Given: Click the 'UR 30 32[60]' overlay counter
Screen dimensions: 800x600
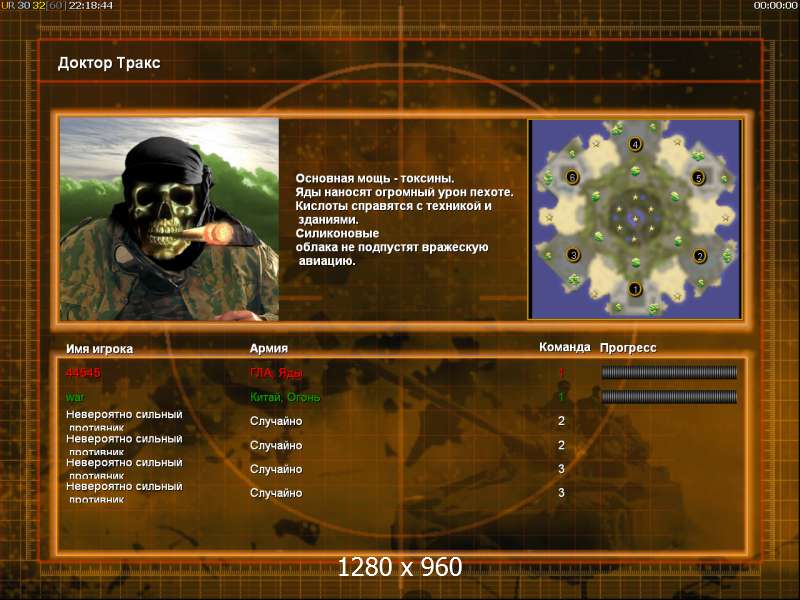Looking at the screenshot, I should (34, 5).
